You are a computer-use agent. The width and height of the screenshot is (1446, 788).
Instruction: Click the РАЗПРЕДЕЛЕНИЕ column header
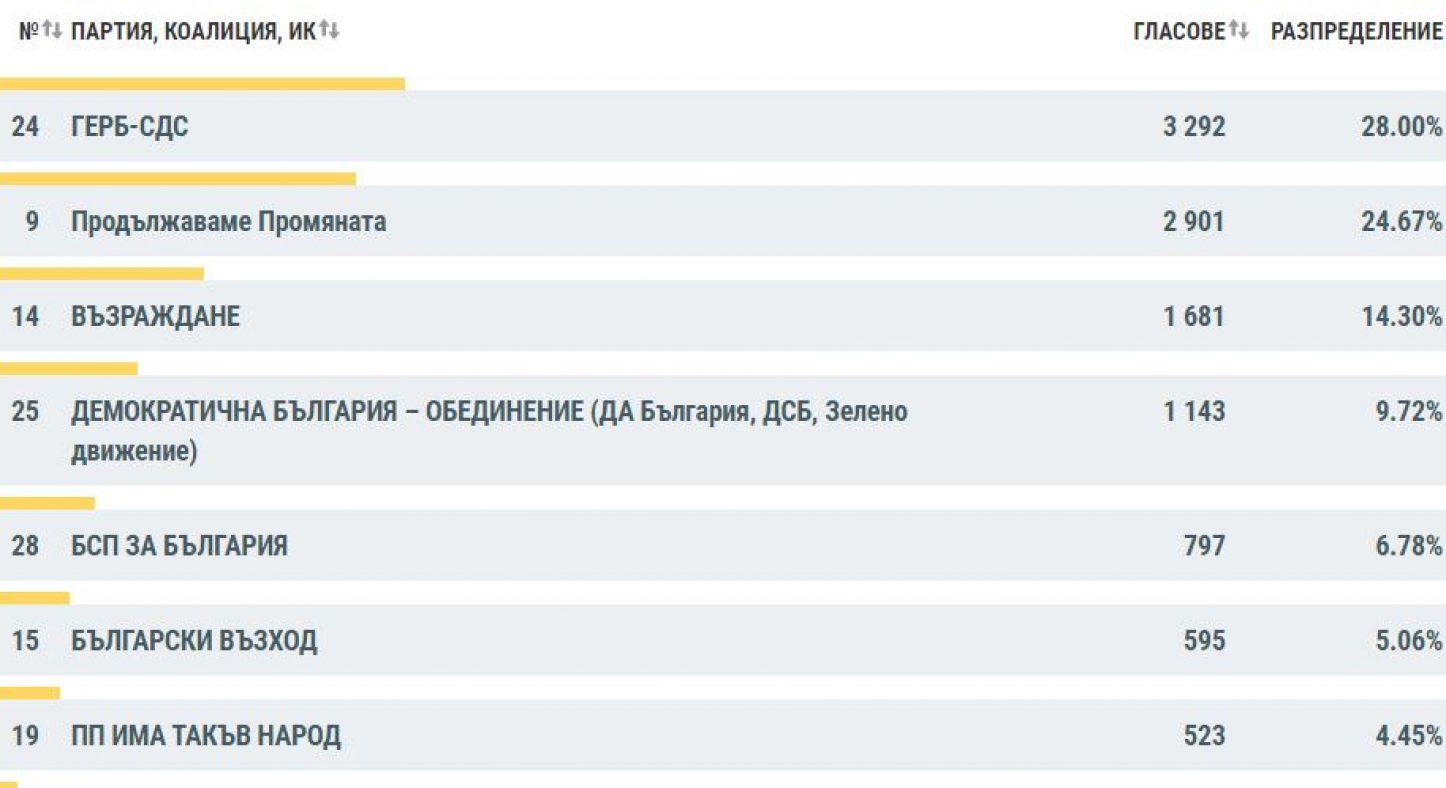click(x=1356, y=32)
